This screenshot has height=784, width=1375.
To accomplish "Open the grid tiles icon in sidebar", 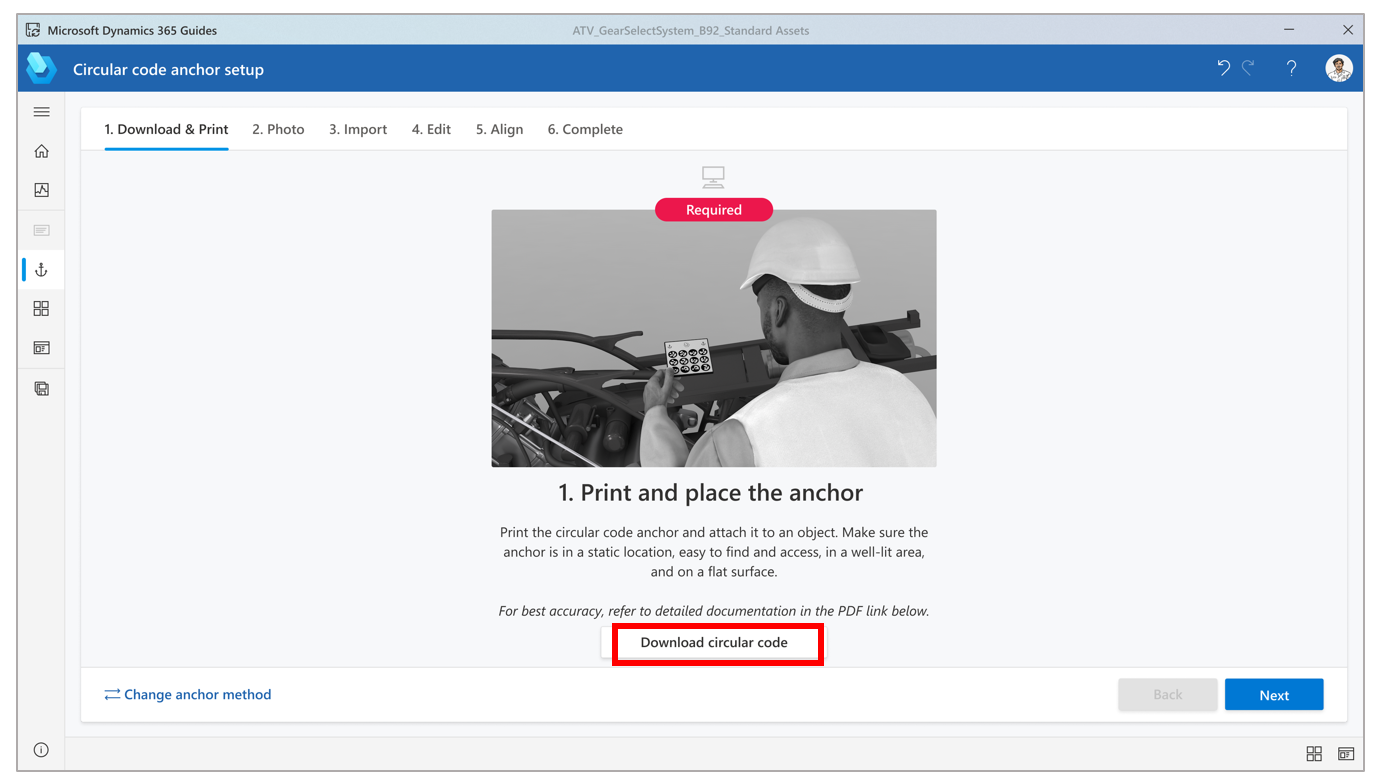I will [x=41, y=309].
